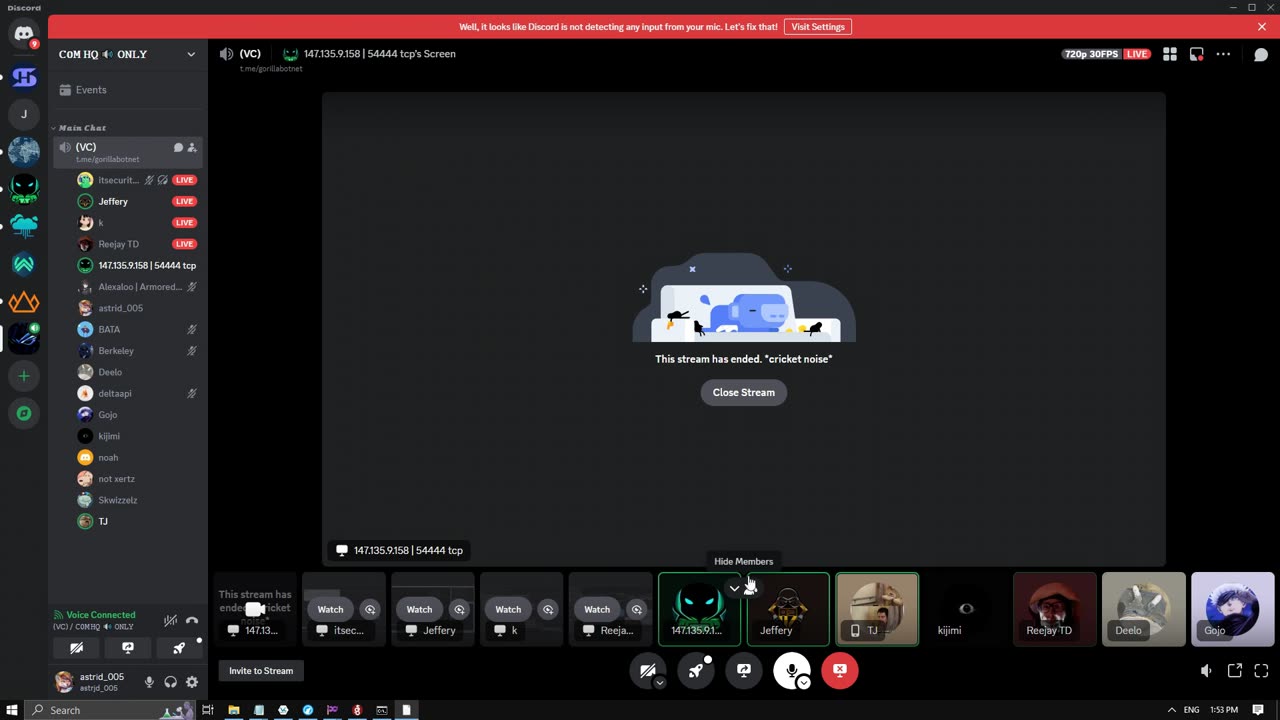Open File Explorer from taskbar

[233, 710]
